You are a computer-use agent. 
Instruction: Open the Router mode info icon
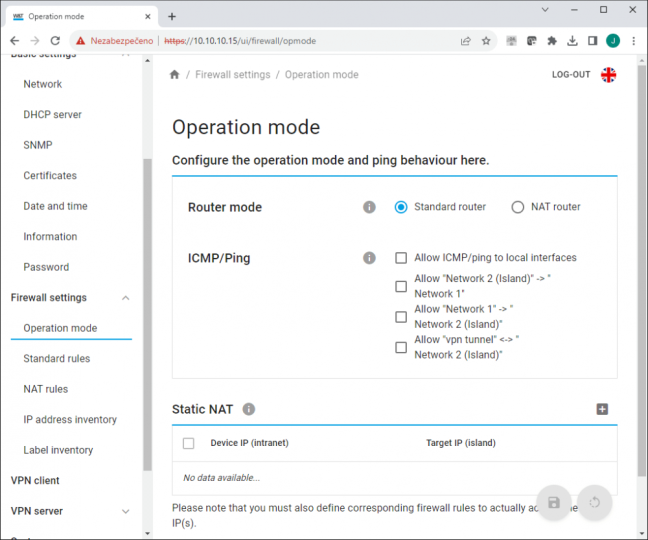[x=369, y=207]
